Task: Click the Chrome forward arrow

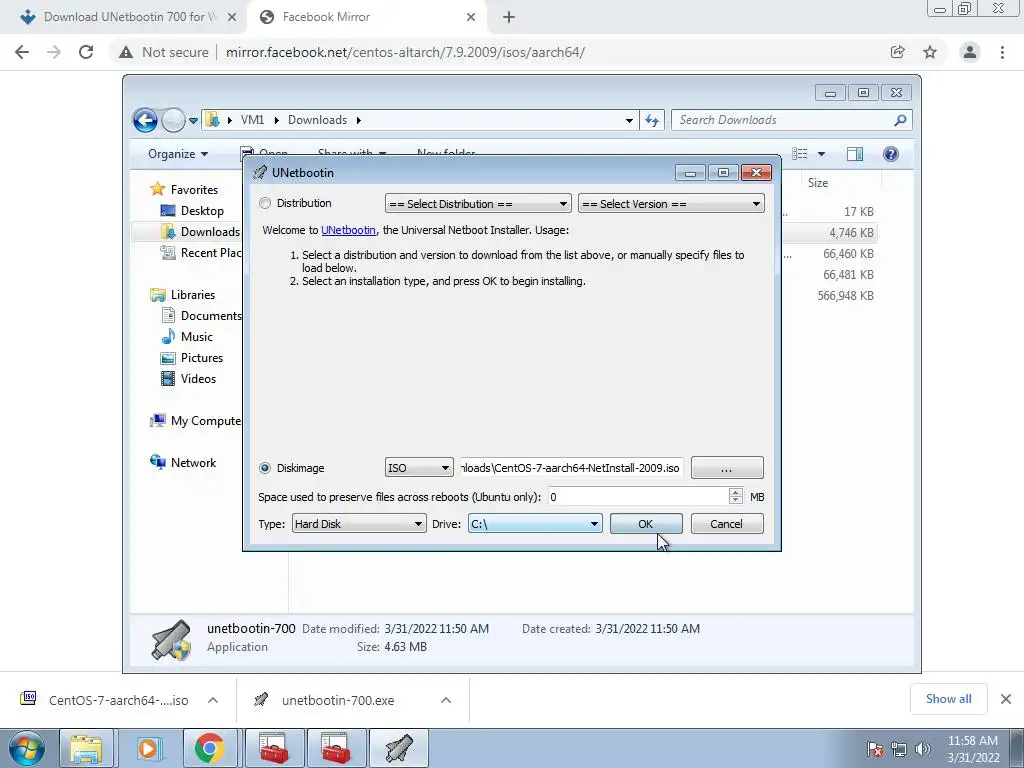Action: pyautogui.click(x=54, y=52)
